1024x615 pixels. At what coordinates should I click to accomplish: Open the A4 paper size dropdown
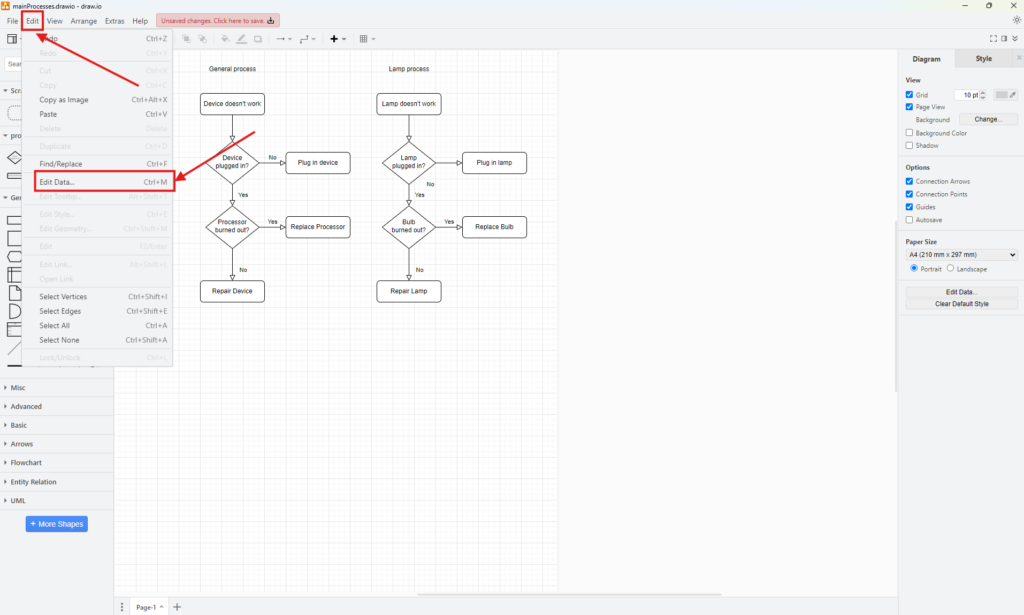(961, 255)
